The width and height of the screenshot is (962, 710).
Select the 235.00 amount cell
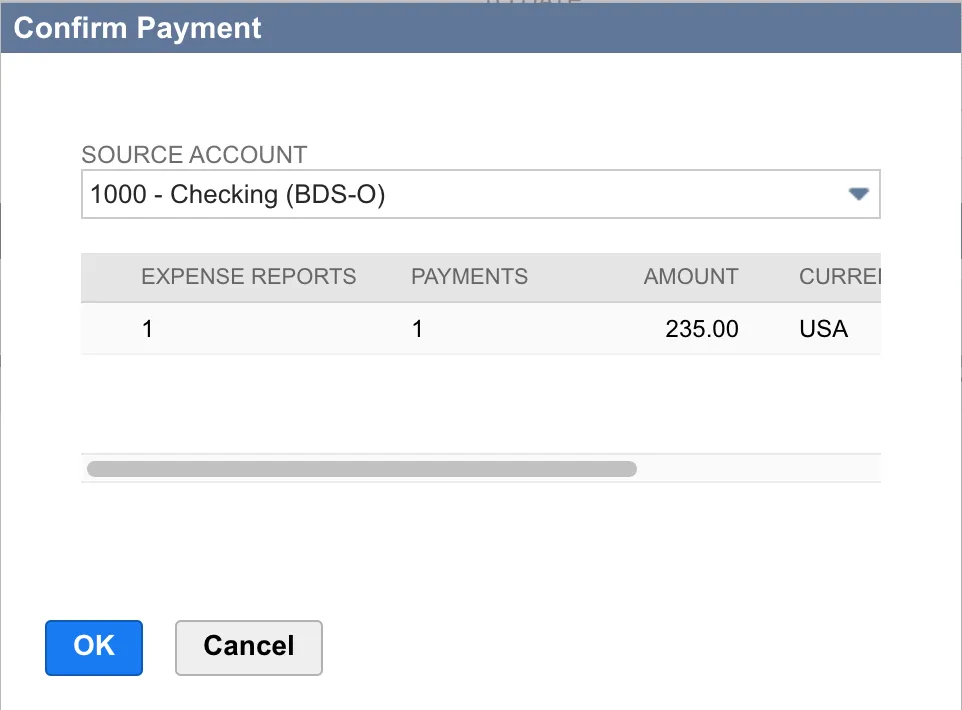point(702,329)
